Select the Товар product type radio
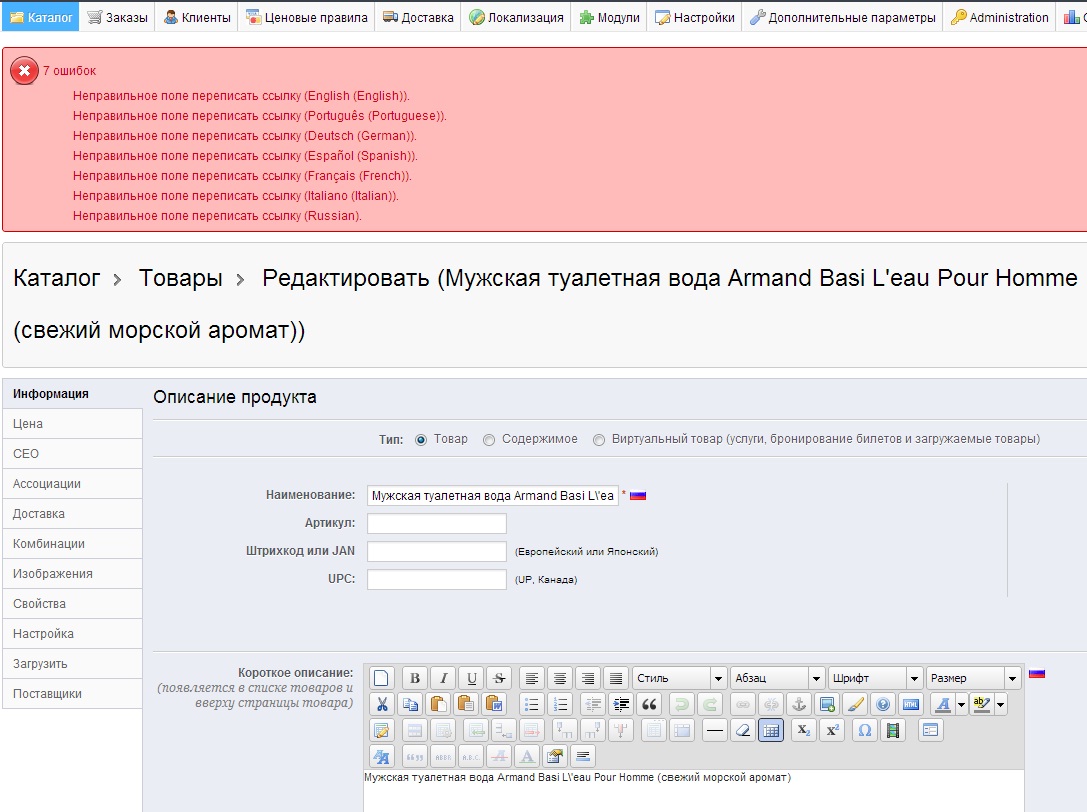 click(421, 440)
